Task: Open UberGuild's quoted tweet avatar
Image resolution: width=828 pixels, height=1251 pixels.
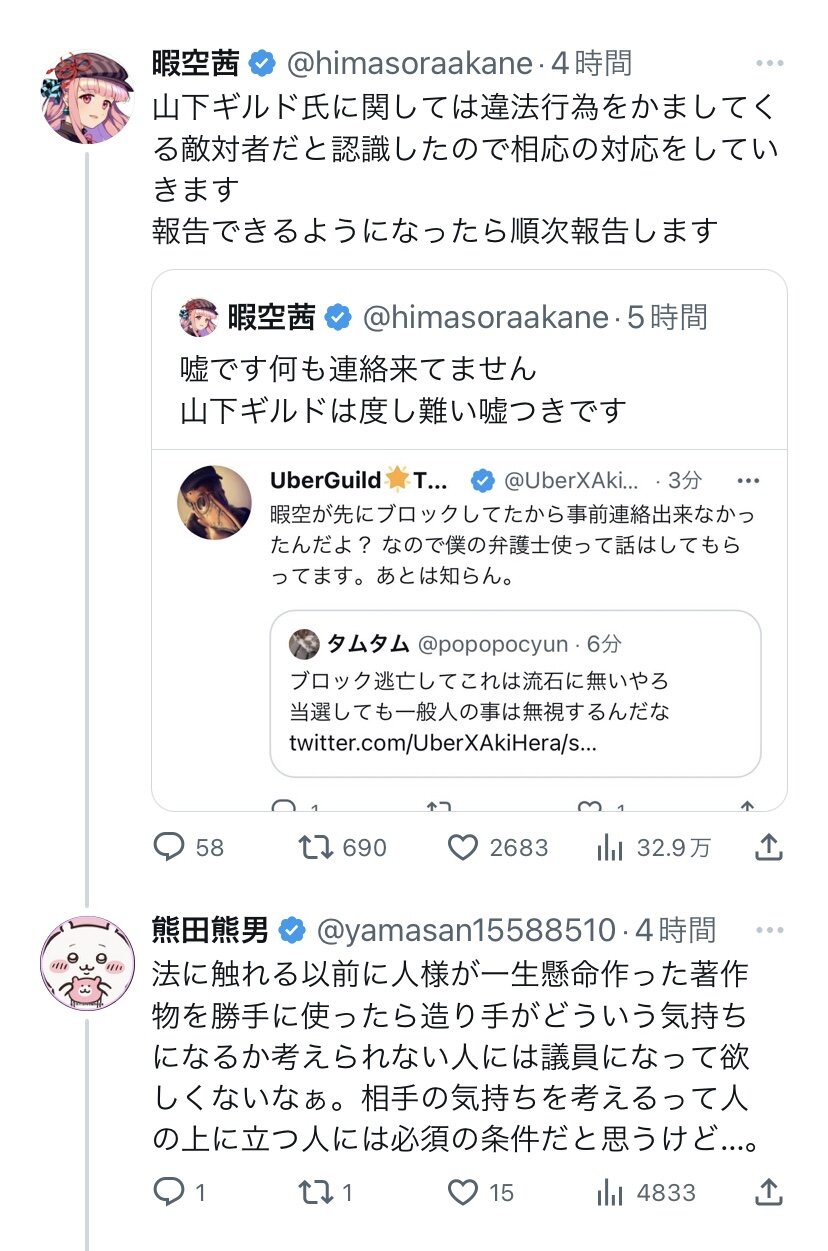Action: point(214,502)
